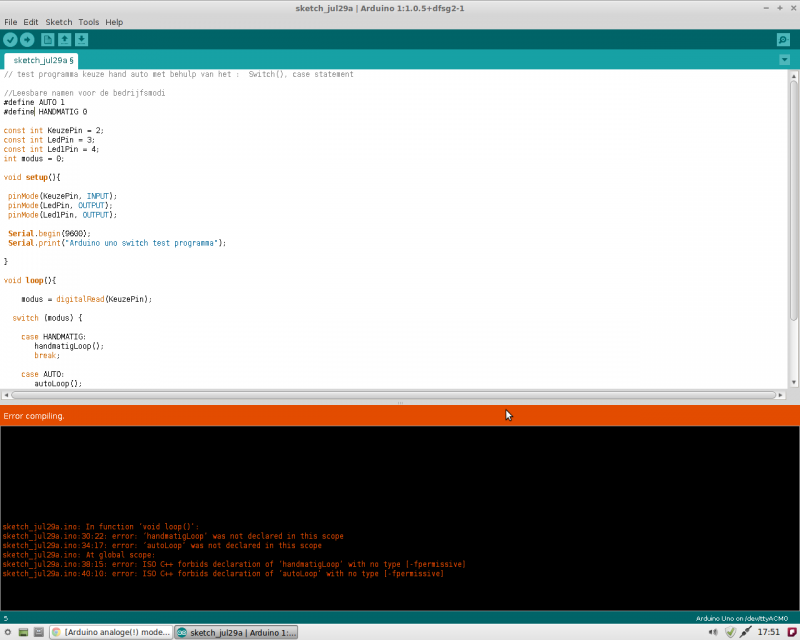Open the Sketch menu
Viewport: 800px width, 640px height.
click(59, 22)
